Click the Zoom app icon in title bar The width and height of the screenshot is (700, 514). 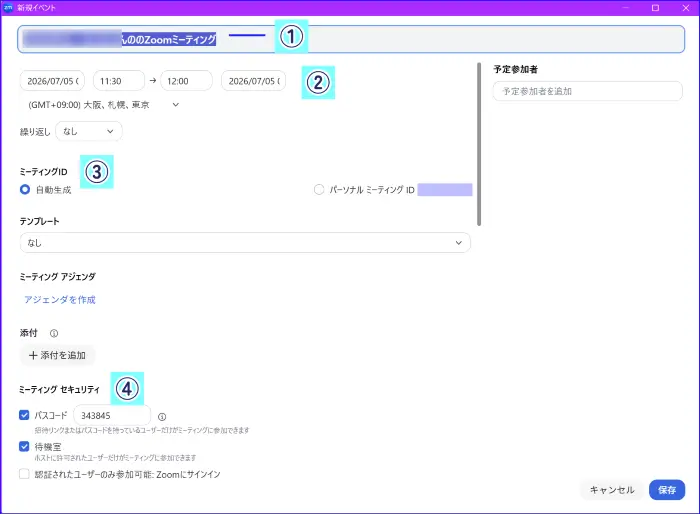[8, 8]
